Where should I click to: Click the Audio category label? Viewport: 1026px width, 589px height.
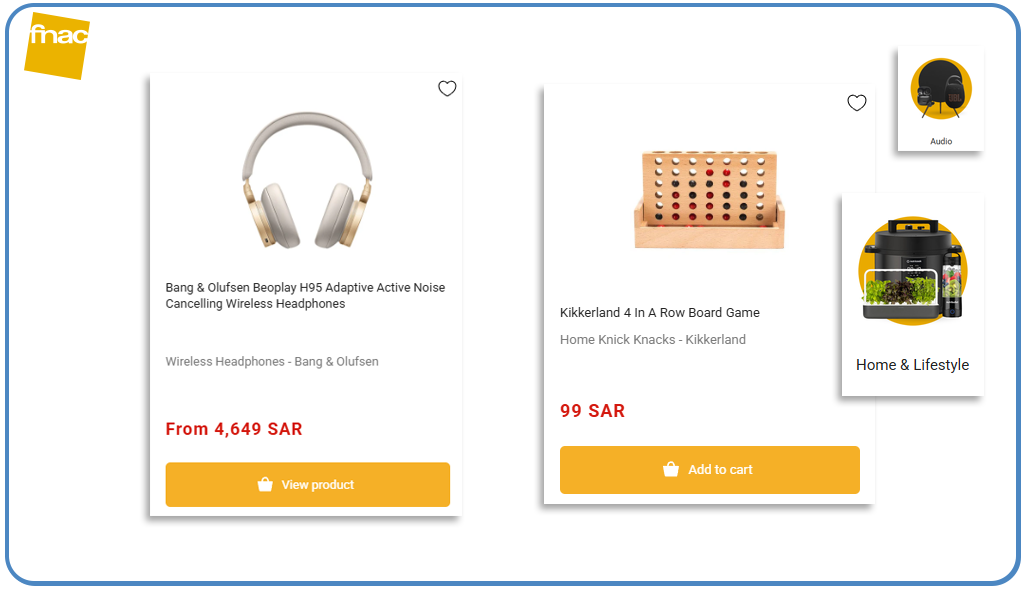(x=941, y=142)
